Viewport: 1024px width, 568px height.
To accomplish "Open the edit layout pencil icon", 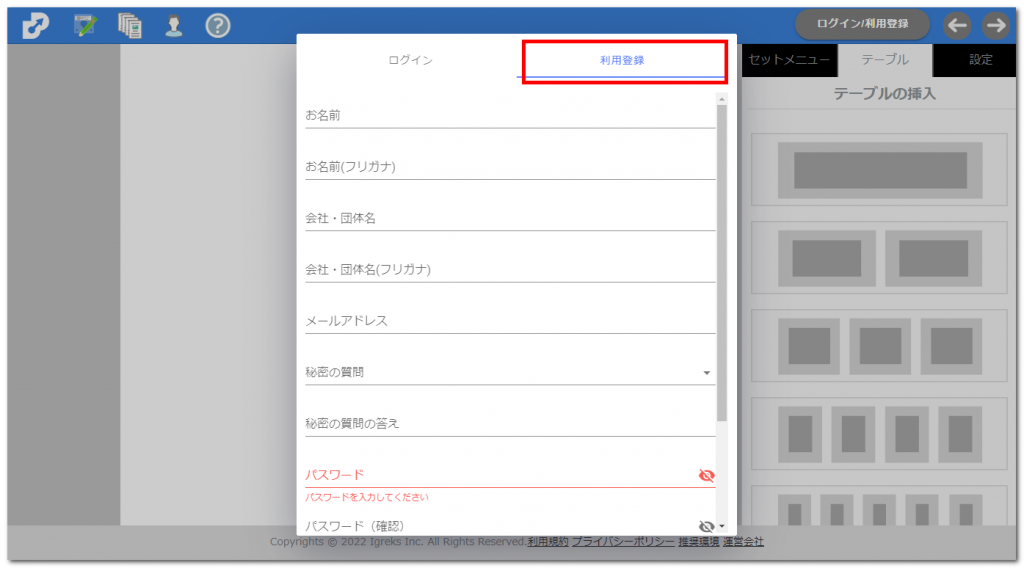I will click(x=85, y=25).
